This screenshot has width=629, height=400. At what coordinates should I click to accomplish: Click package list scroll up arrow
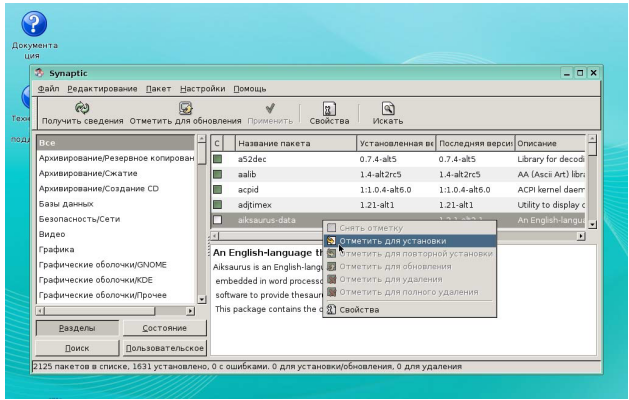pyautogui.click(x=592, y=139)
